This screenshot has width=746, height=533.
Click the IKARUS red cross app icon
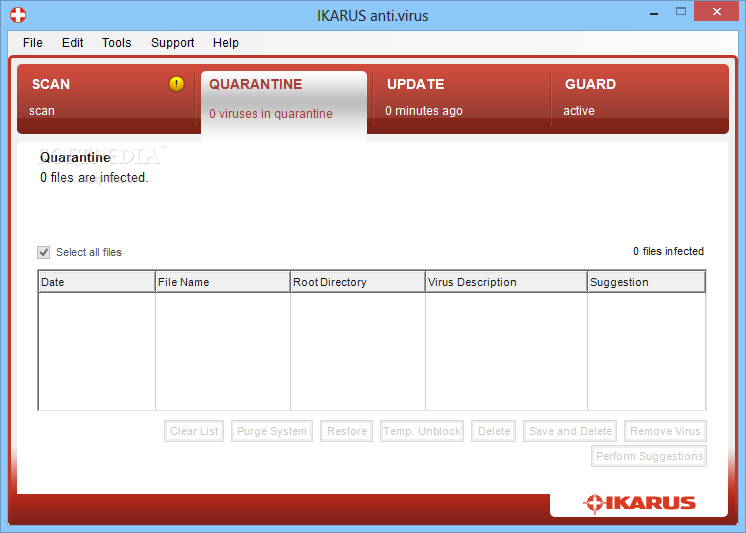(x=18, y=15)
